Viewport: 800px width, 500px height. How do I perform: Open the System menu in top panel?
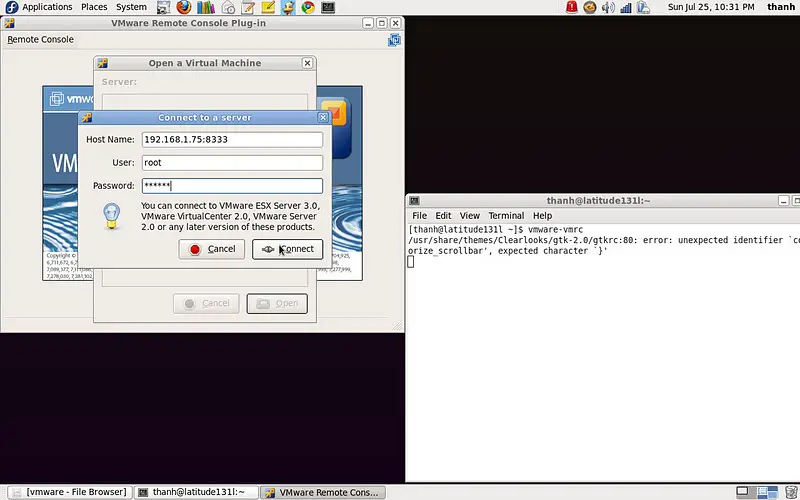[131, 7]
